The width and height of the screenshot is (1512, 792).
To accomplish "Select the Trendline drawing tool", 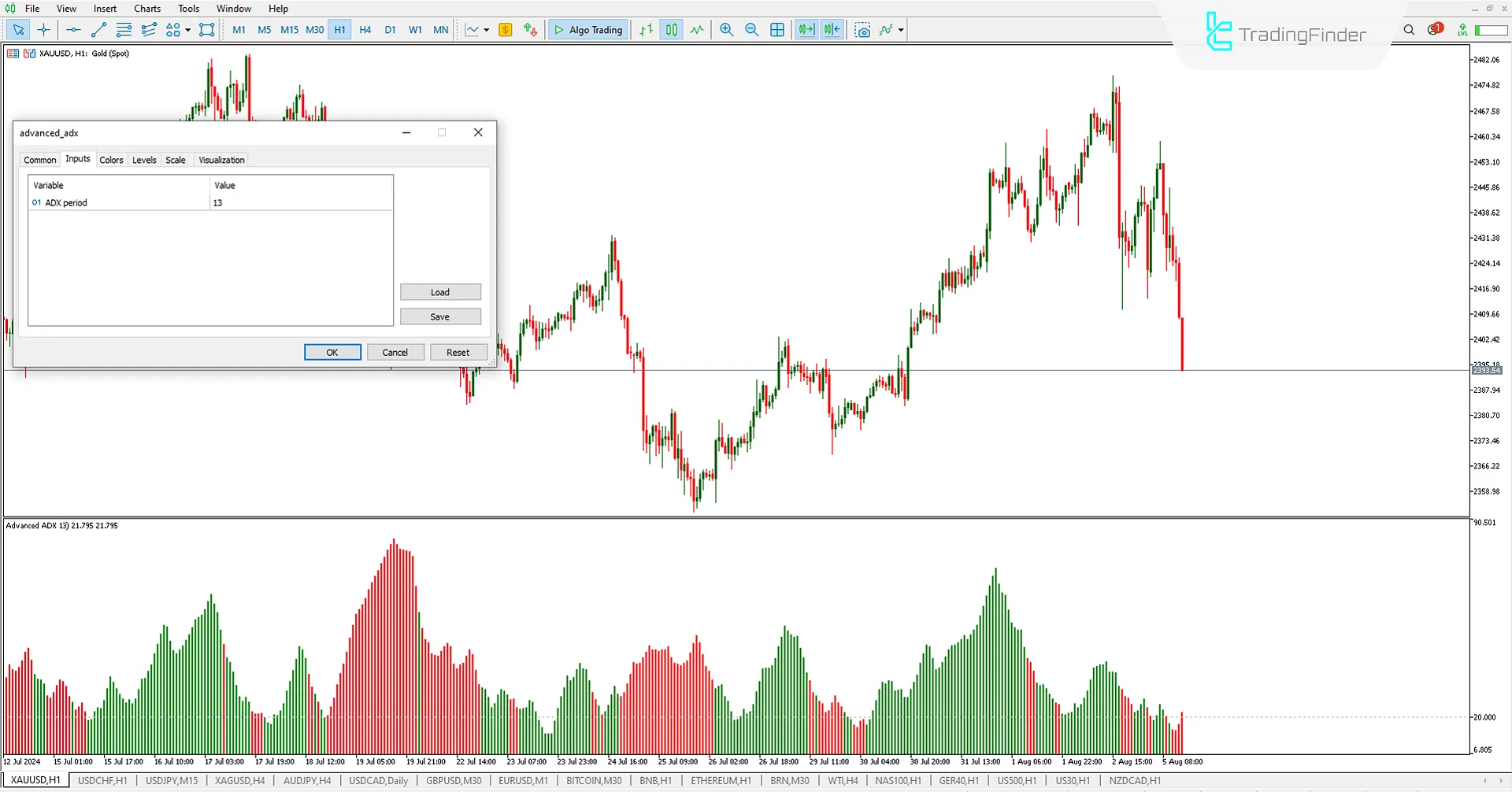I will (98, 30).
